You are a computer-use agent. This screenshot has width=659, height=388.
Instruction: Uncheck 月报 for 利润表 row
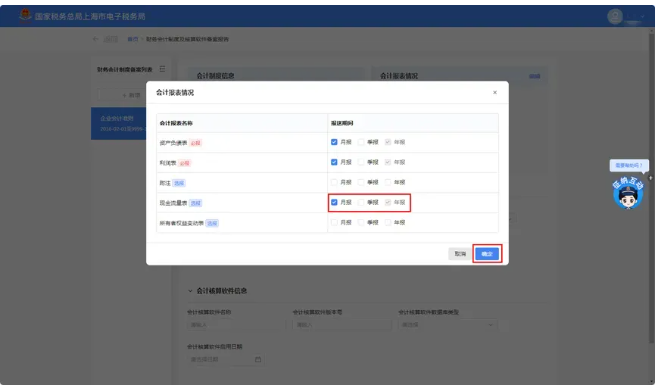[334, 162]
